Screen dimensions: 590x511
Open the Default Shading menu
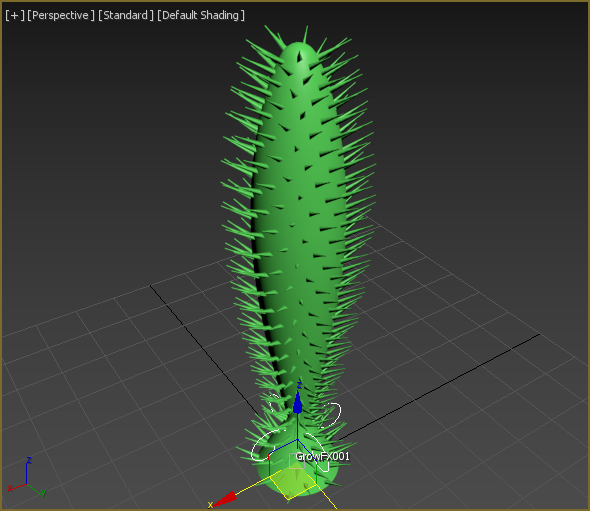point(201,15)
